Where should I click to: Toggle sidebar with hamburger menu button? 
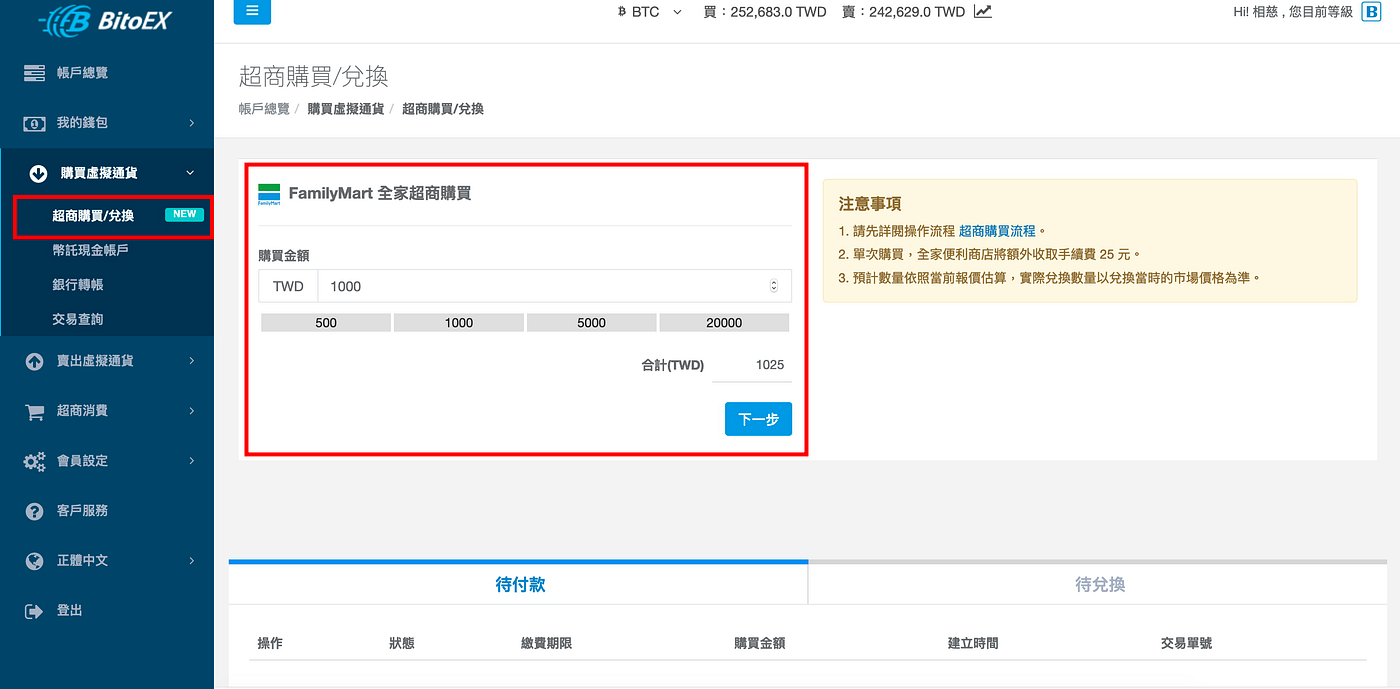[252, 11]
